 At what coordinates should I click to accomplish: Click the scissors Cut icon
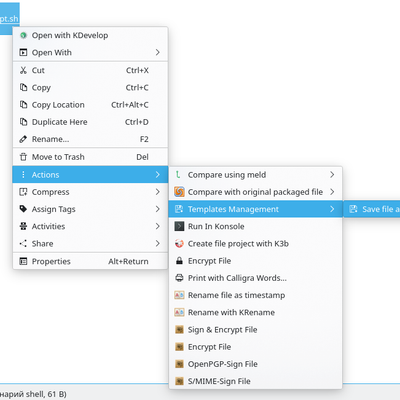pos(23,70)
